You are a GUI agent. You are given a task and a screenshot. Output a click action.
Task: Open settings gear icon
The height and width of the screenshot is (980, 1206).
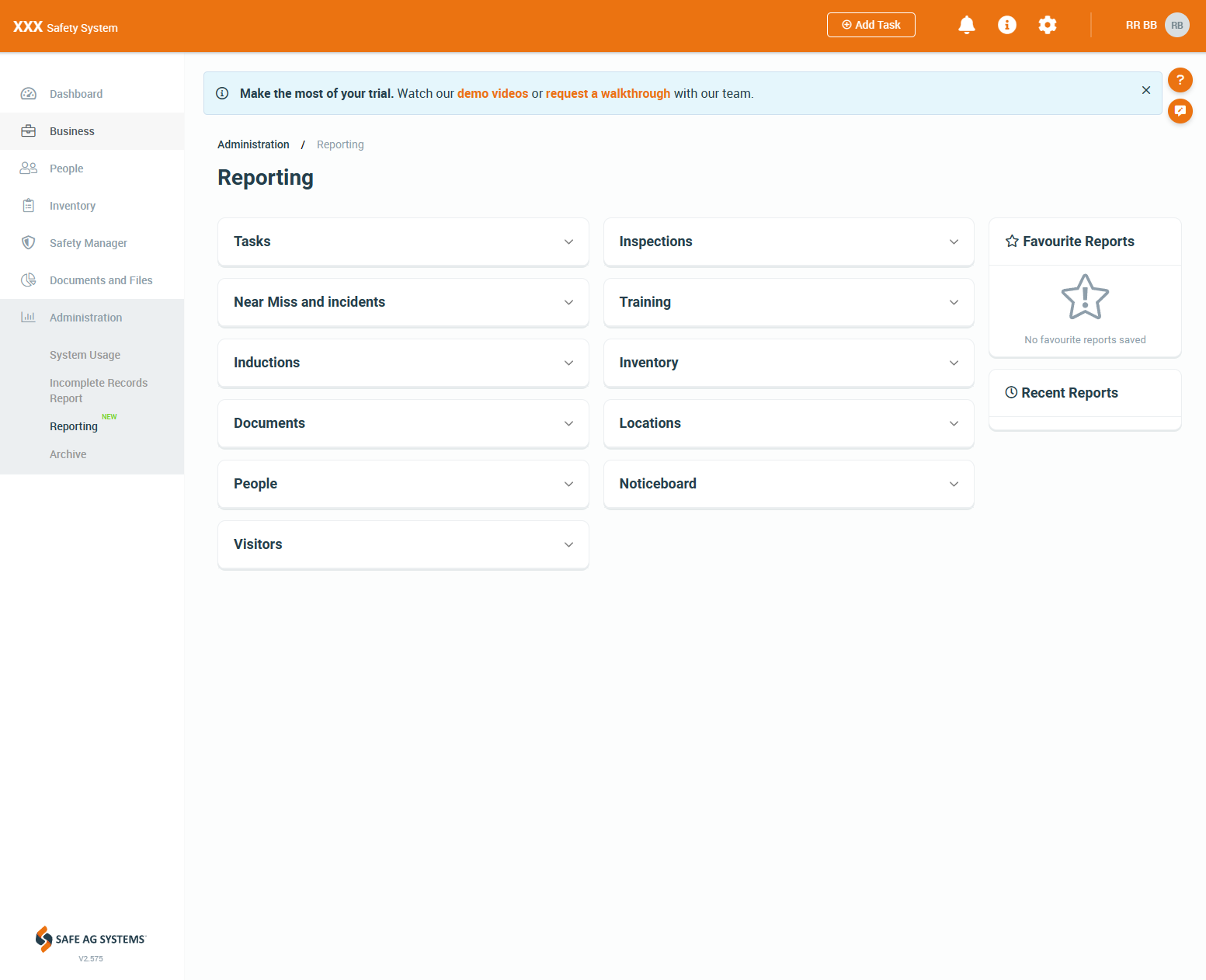1047,25
